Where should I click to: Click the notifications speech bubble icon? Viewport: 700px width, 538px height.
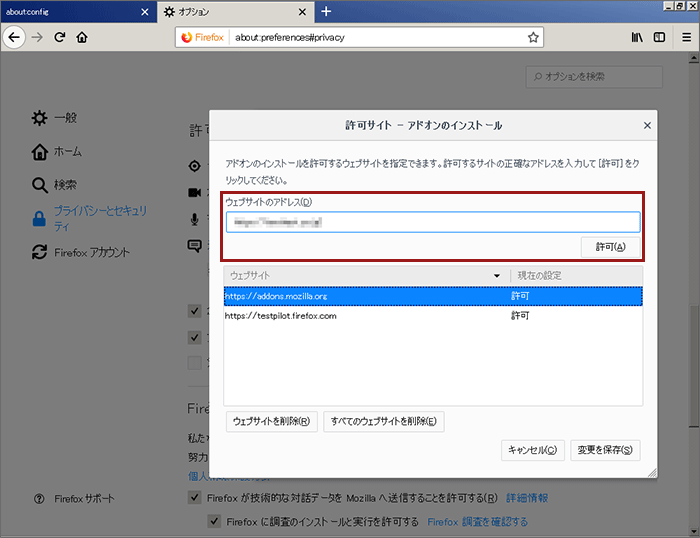point(195,246)
